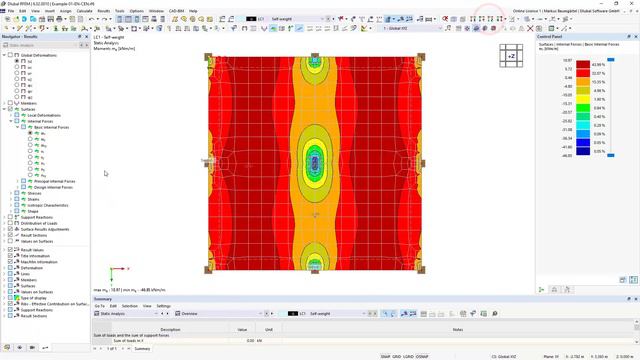Expand the Members tree node
Screen dimensions: 640x360
coord(4,103)
